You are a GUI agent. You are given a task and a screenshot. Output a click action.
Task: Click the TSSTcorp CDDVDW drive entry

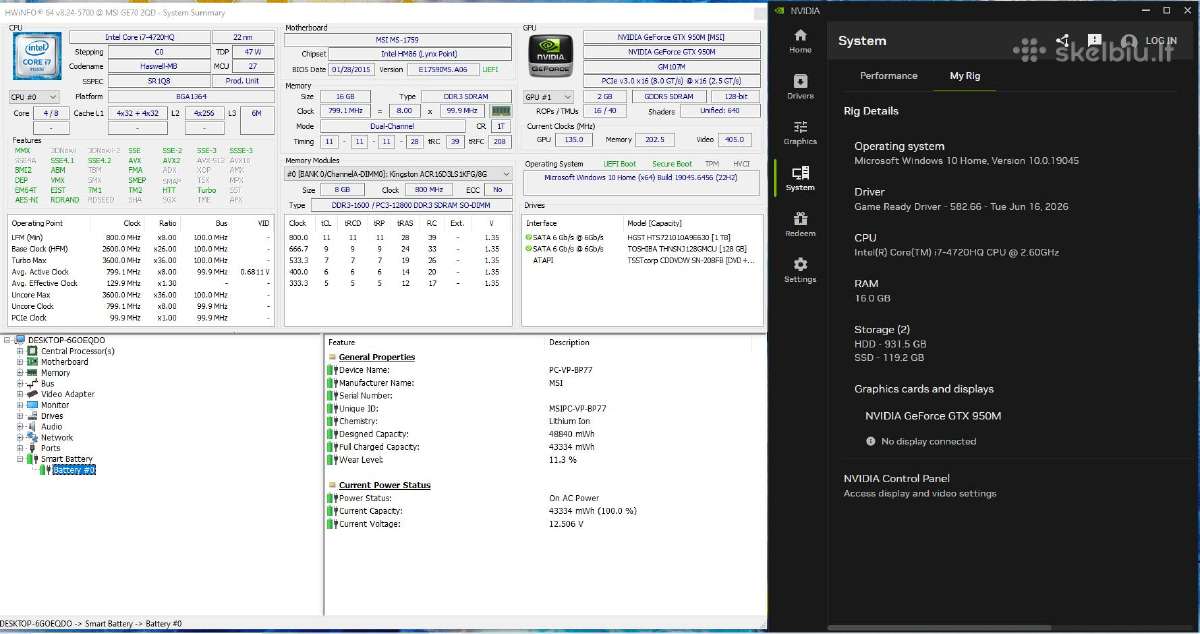[691, 260]
